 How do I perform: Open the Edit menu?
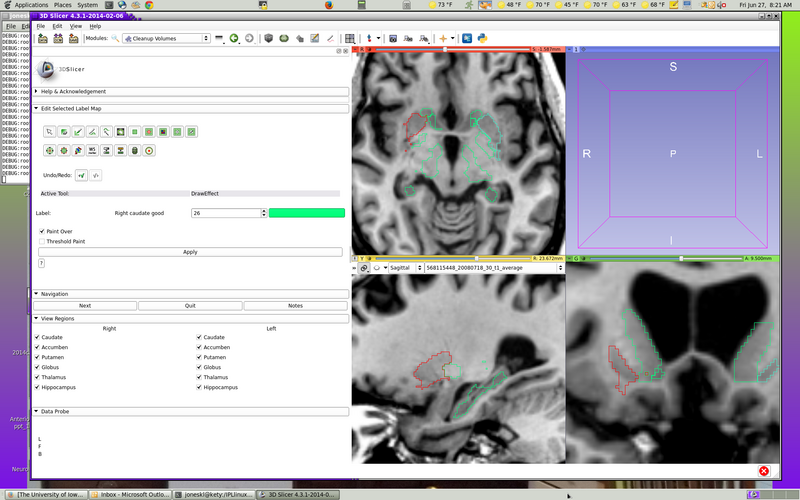click(x=57, y=26)
